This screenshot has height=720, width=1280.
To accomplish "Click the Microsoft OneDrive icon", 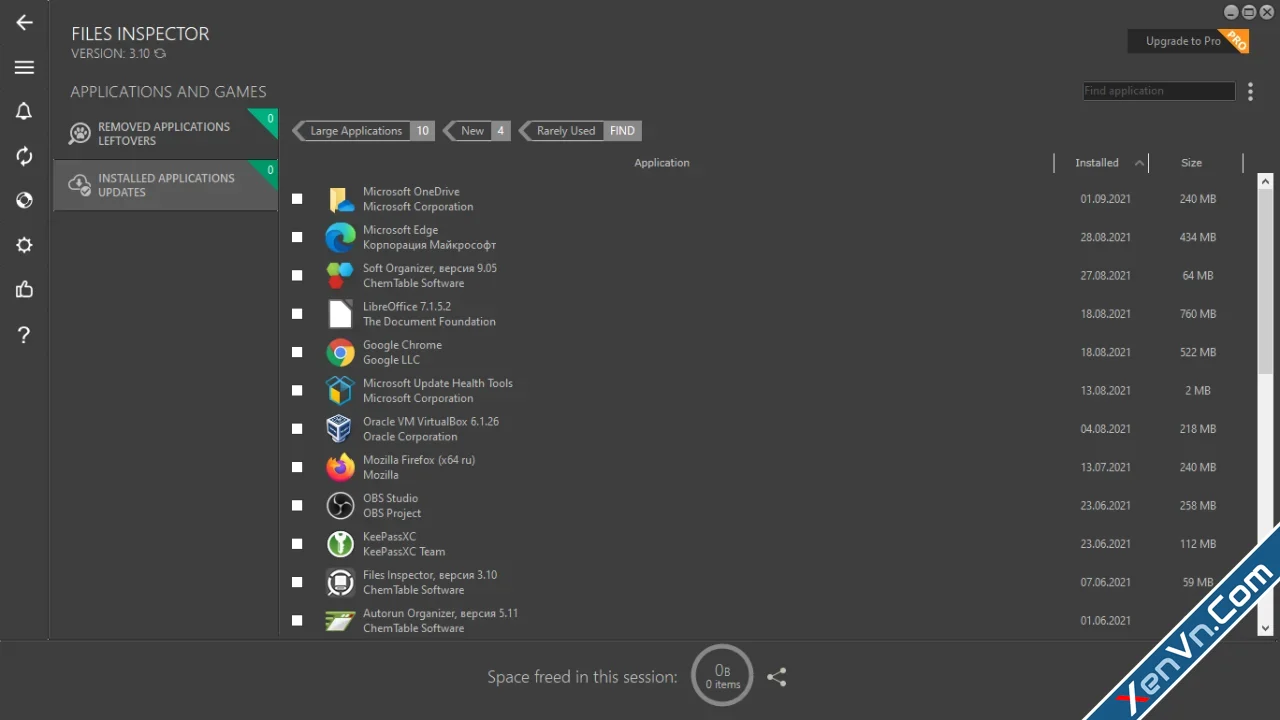I will (340, 199).
